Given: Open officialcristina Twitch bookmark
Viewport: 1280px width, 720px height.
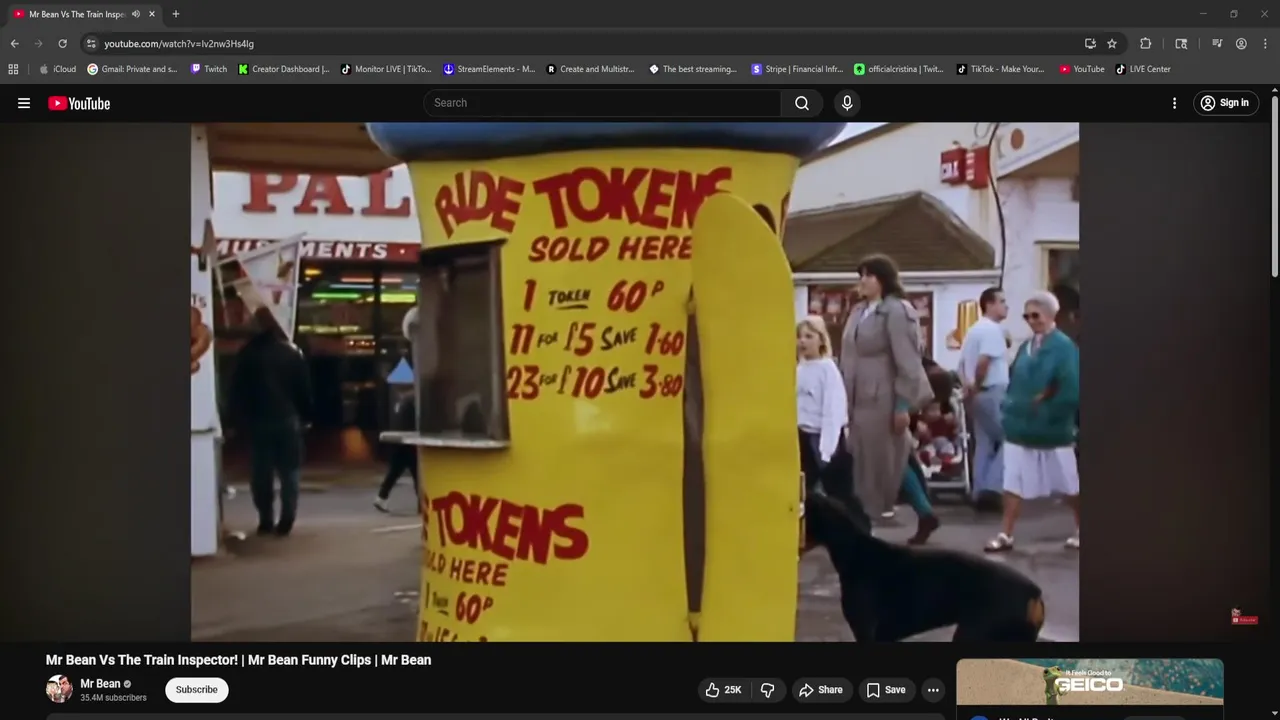Looking at the screenshot, I should coord(899,69).
